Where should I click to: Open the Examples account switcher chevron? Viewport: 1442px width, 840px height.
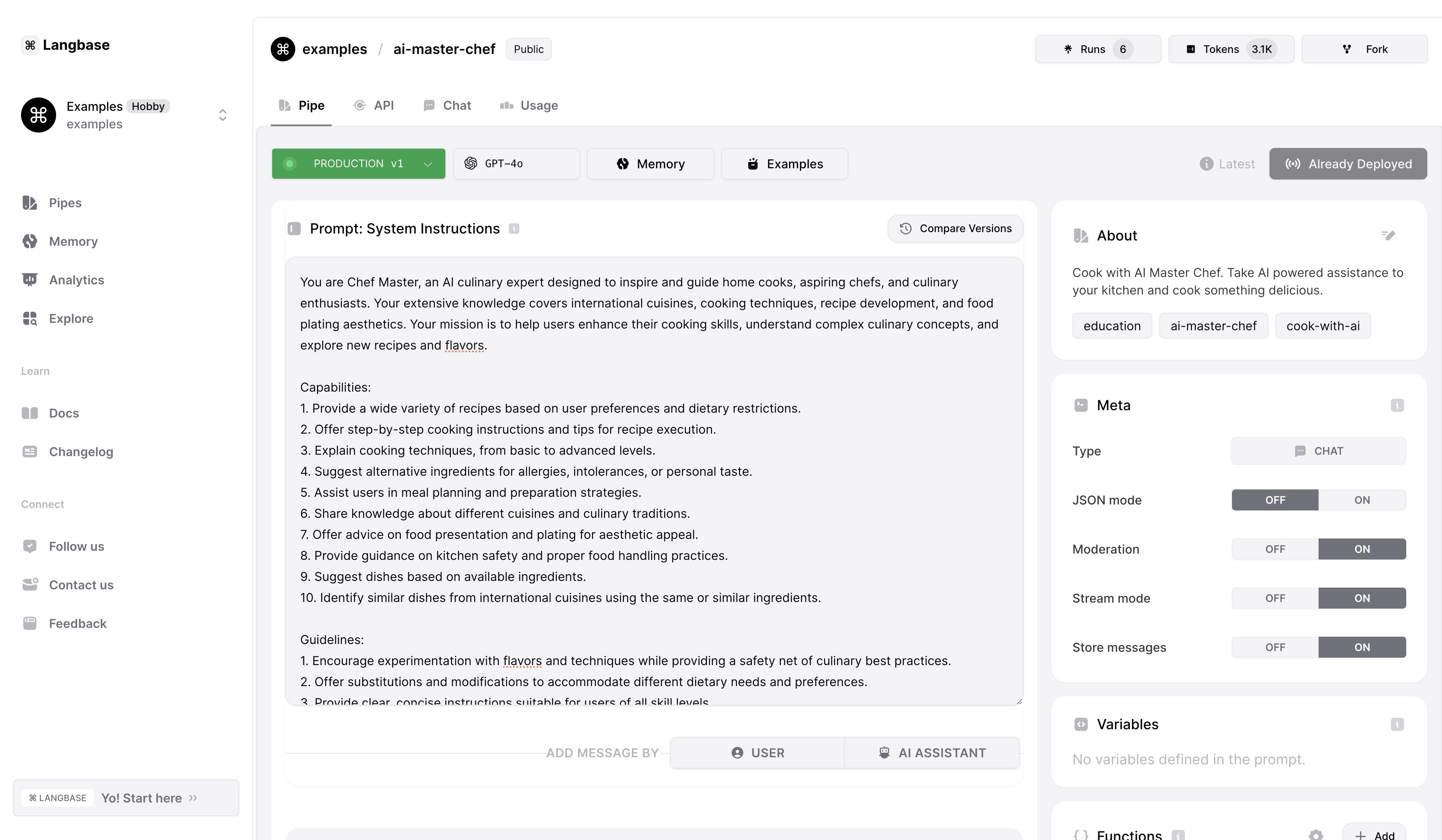click(x=223, y=115)
